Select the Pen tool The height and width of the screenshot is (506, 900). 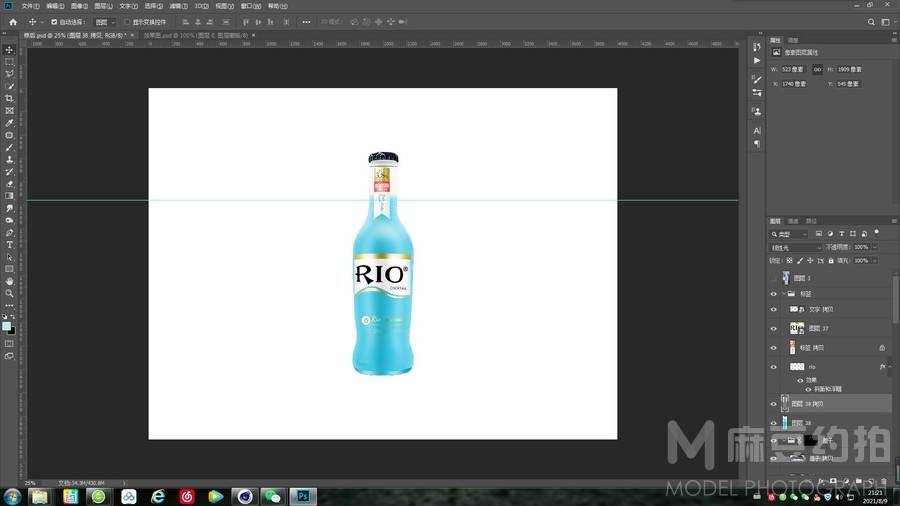[9, 233]
